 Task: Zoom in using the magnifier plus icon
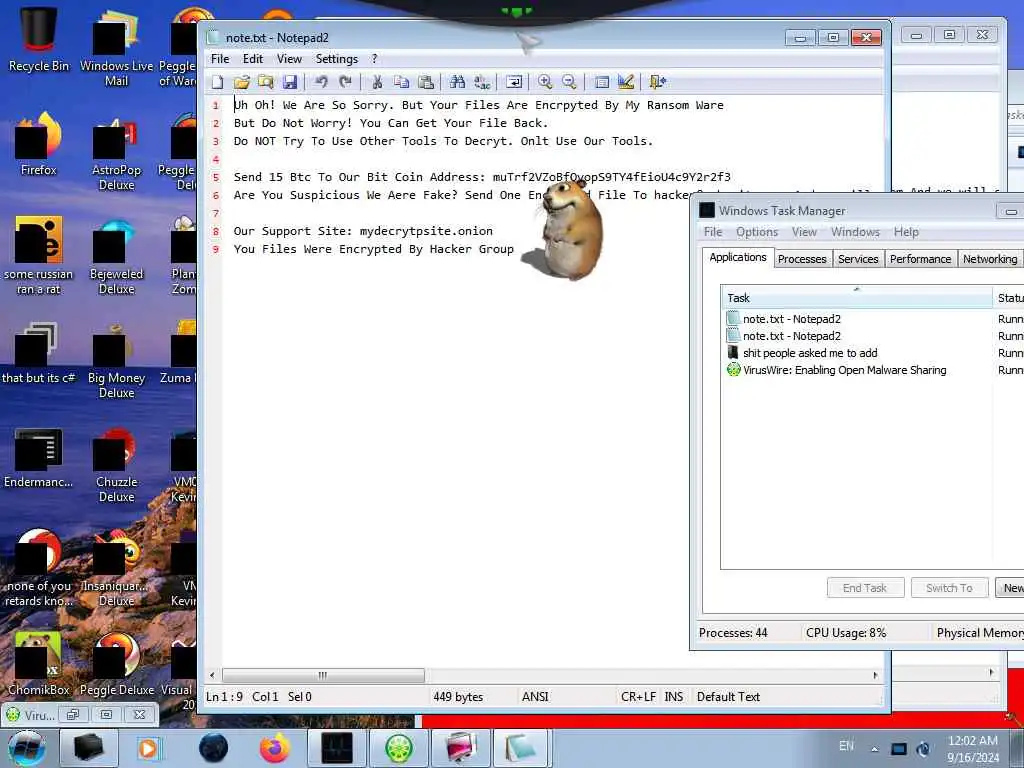point(545,82)
